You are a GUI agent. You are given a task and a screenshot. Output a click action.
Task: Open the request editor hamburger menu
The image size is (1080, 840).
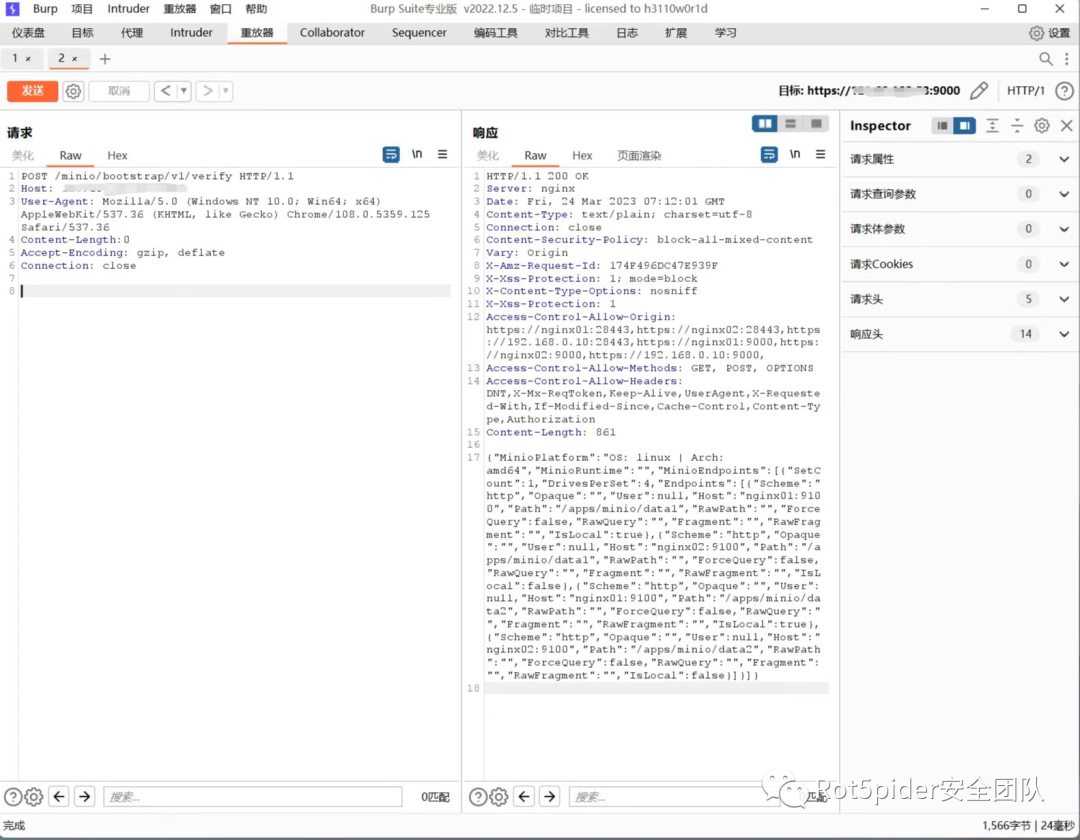[442, 155]
